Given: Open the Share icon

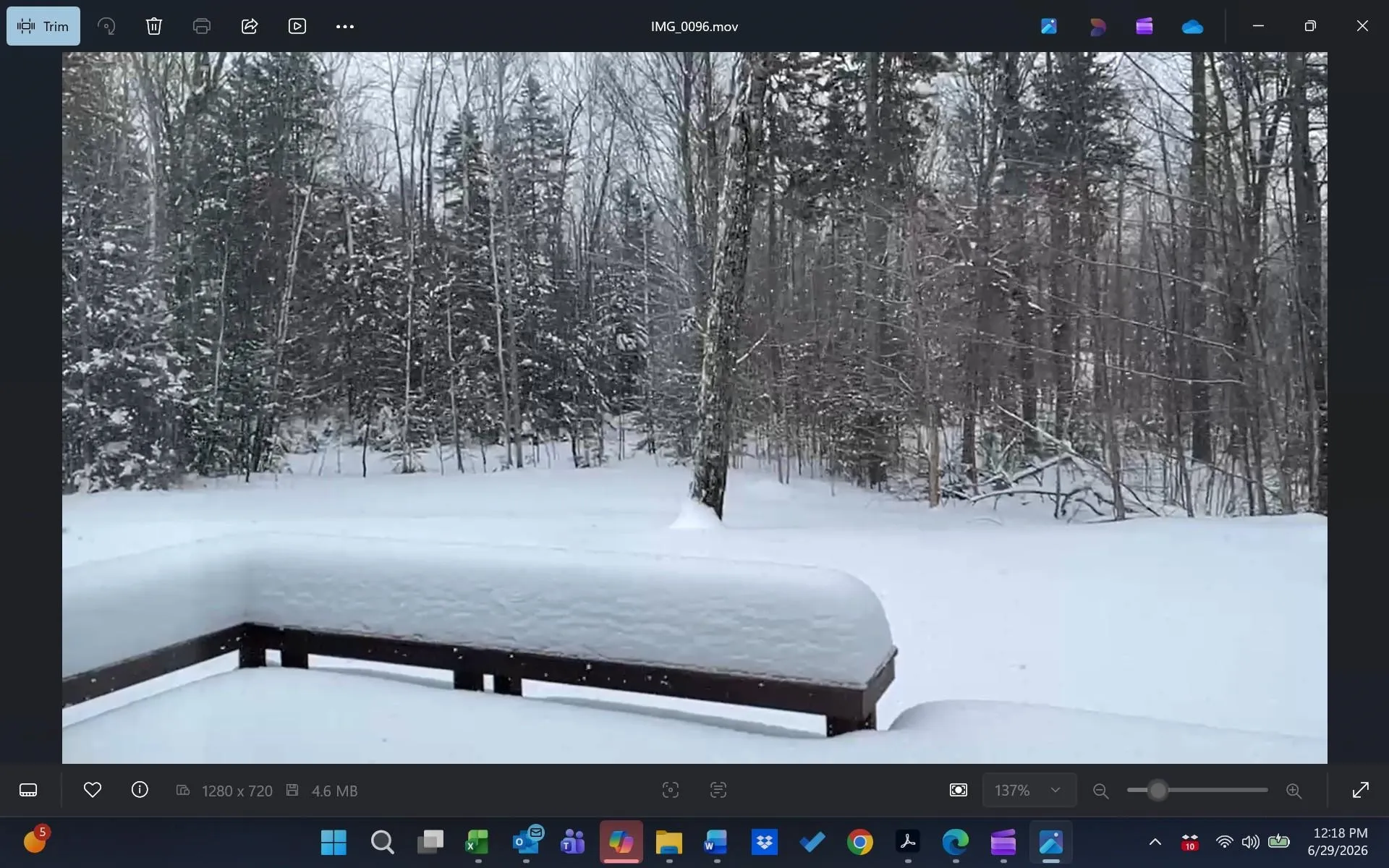Looking at the screenshot, I should (250, 26).
